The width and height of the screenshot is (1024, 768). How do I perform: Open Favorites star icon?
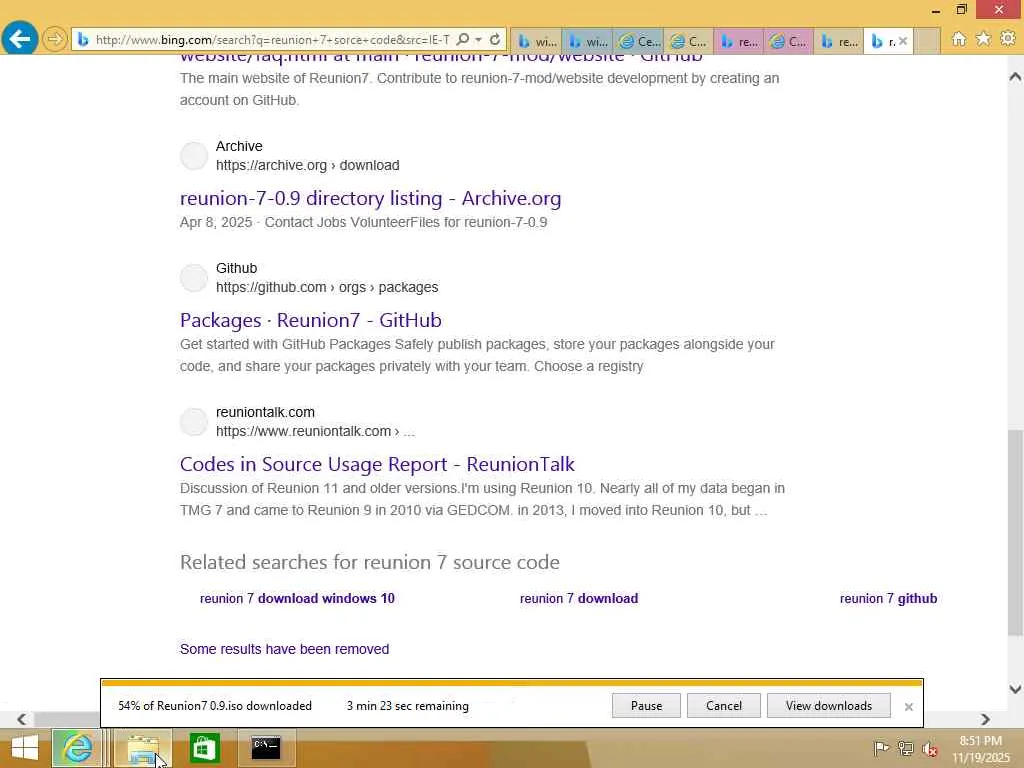[x=983, y=39]
